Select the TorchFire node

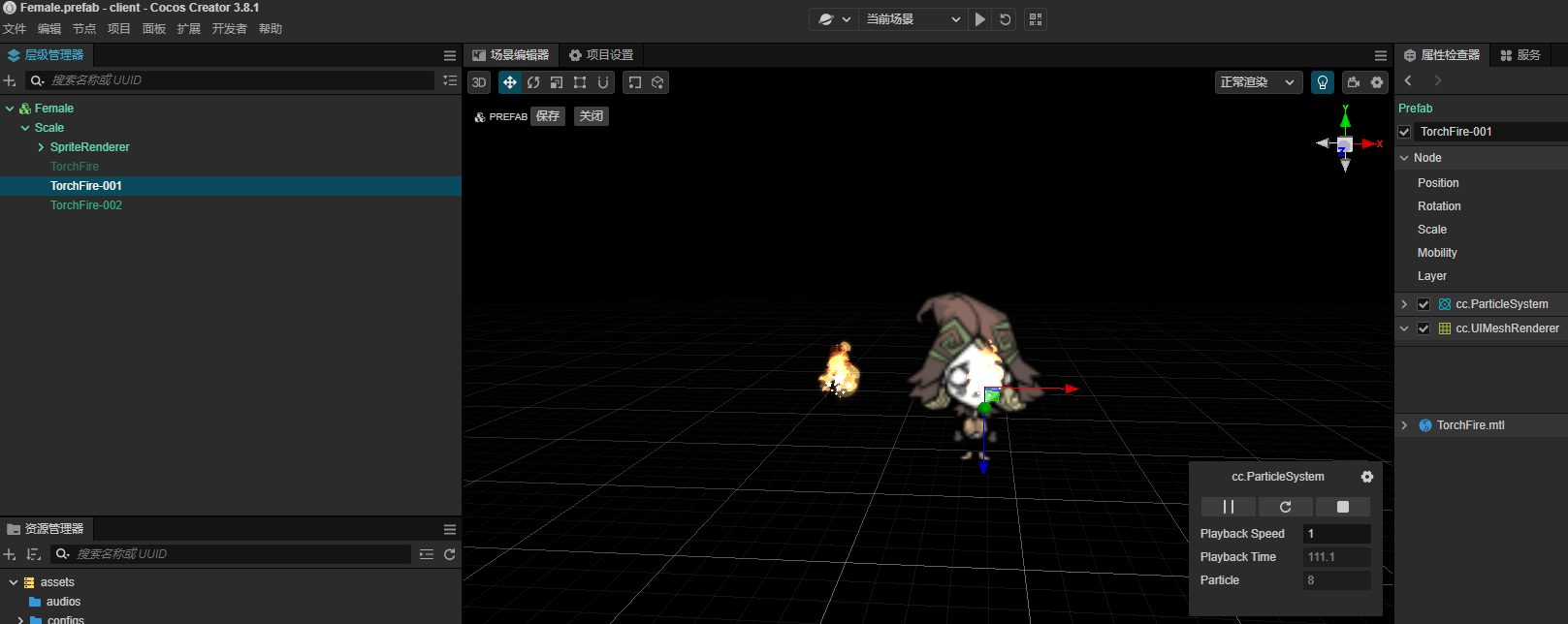75,167
